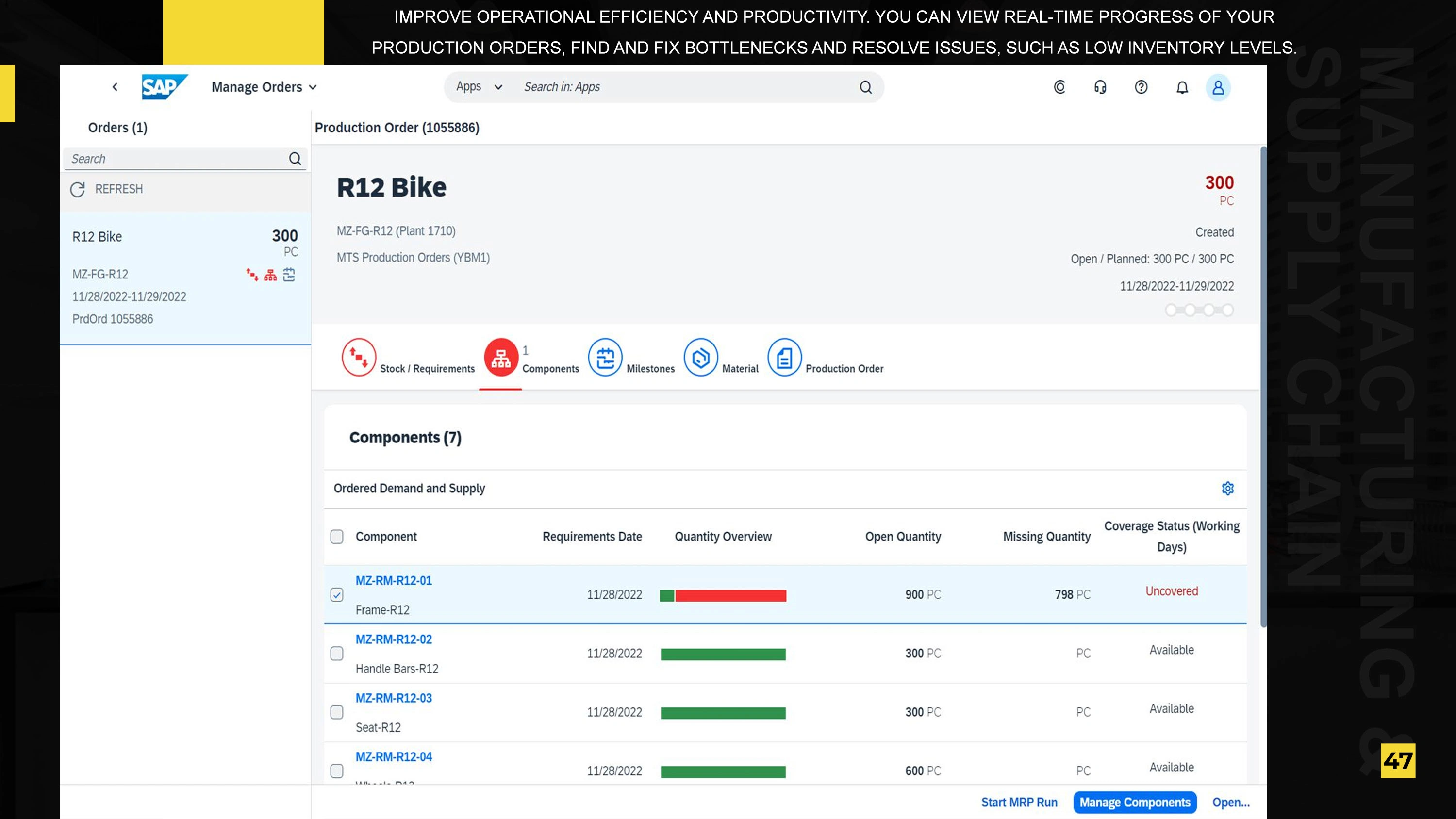Viewport: 1456px width, 819px height.
Task: Switch to the Milestones tab
Action: [x=605, y=357]
